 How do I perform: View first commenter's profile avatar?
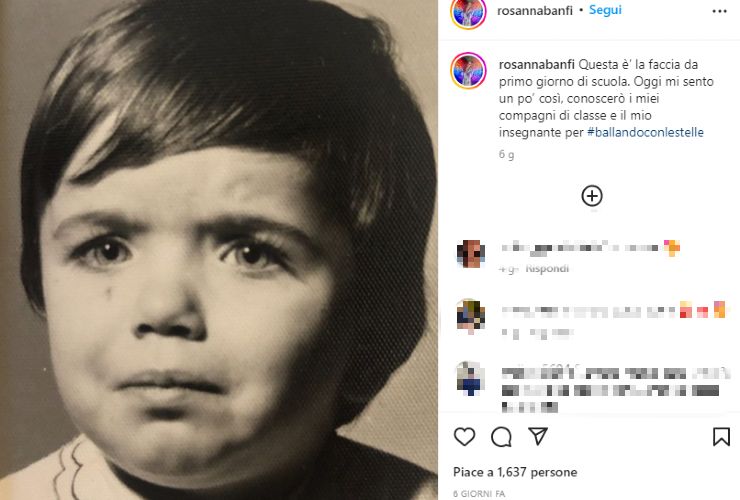point(470,254)
